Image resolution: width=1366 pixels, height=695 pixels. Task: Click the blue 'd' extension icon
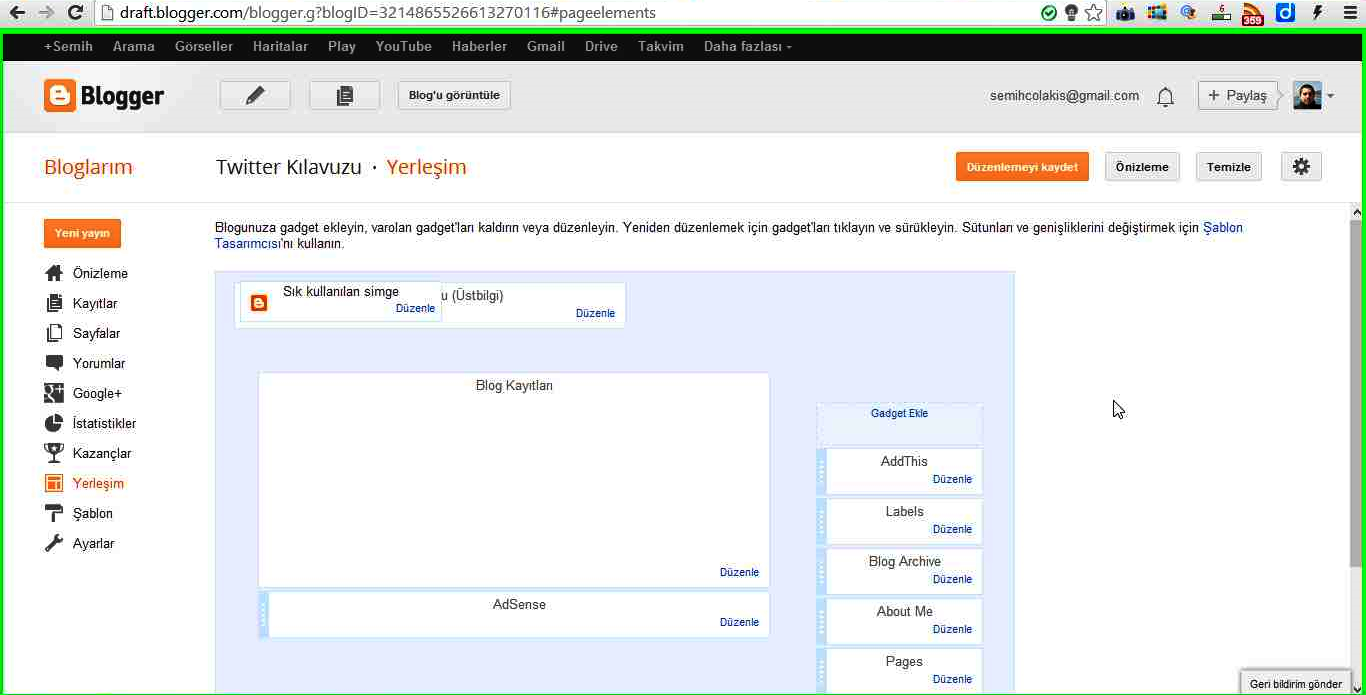1286,13
